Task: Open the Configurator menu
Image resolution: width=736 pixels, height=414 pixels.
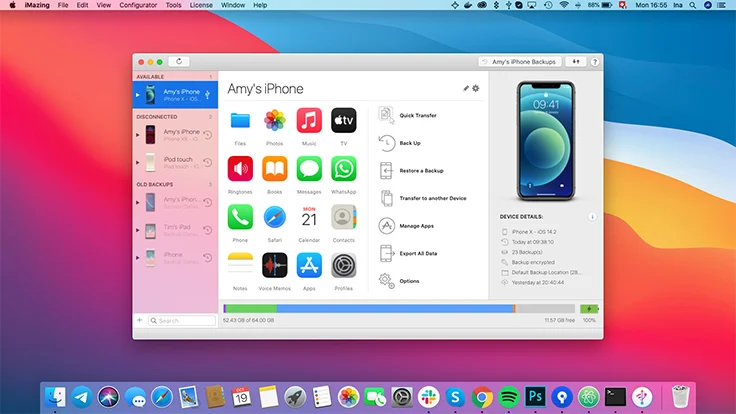Action: pos(140,5)
